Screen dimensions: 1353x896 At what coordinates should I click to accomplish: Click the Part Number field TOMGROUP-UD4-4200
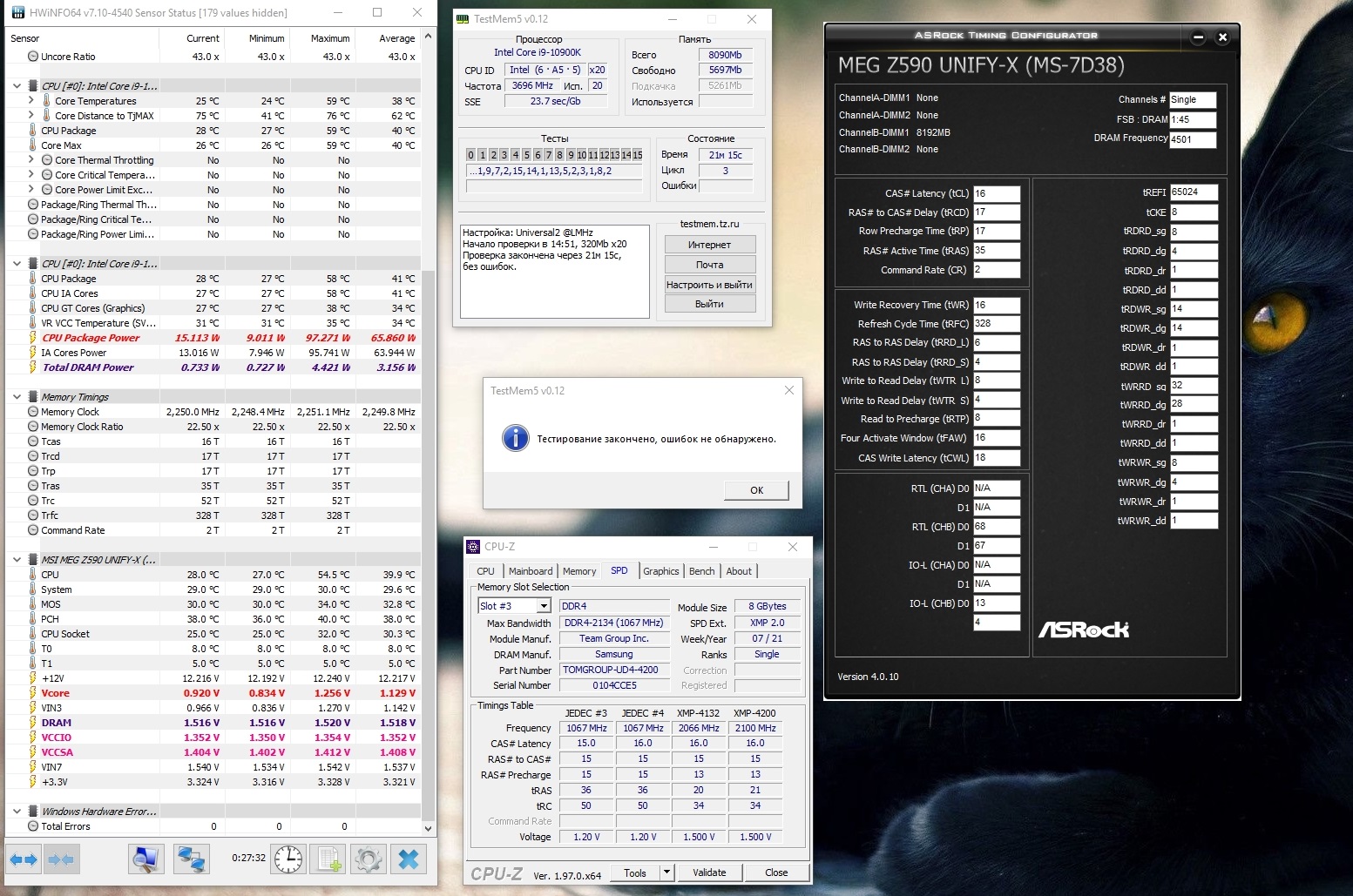coord(614,670)
